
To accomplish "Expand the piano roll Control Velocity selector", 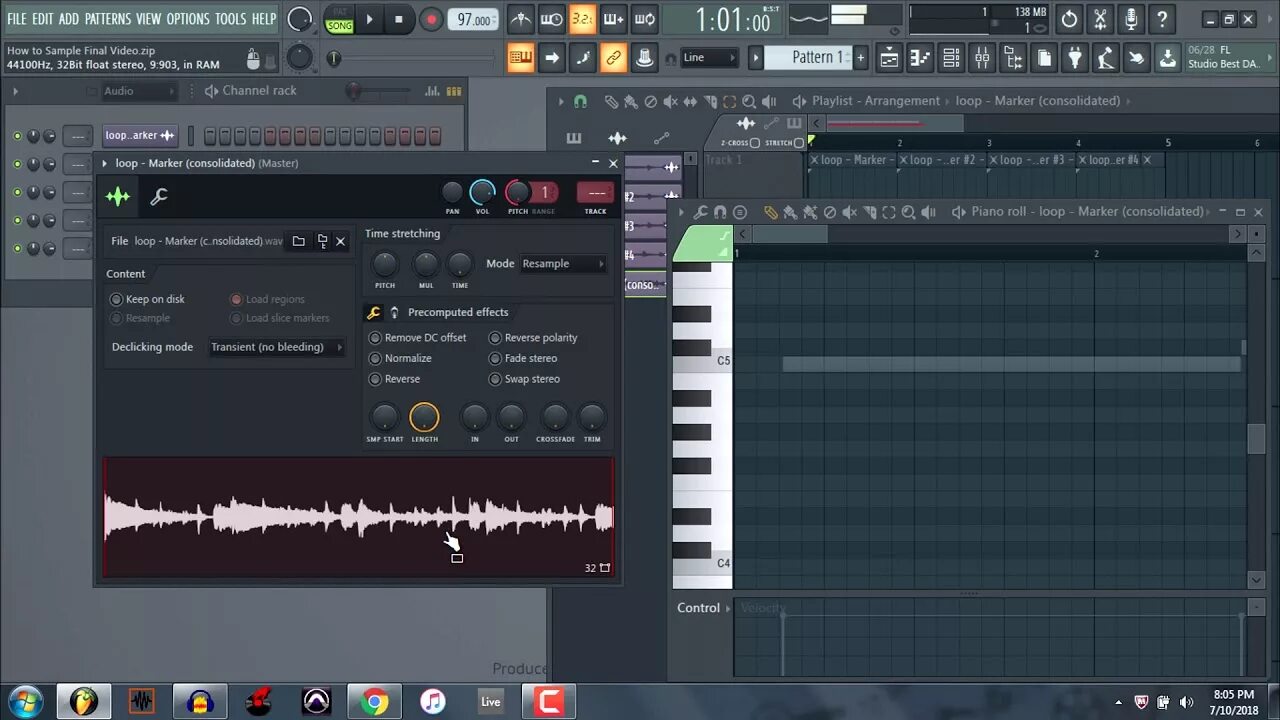I will [728, 608].
